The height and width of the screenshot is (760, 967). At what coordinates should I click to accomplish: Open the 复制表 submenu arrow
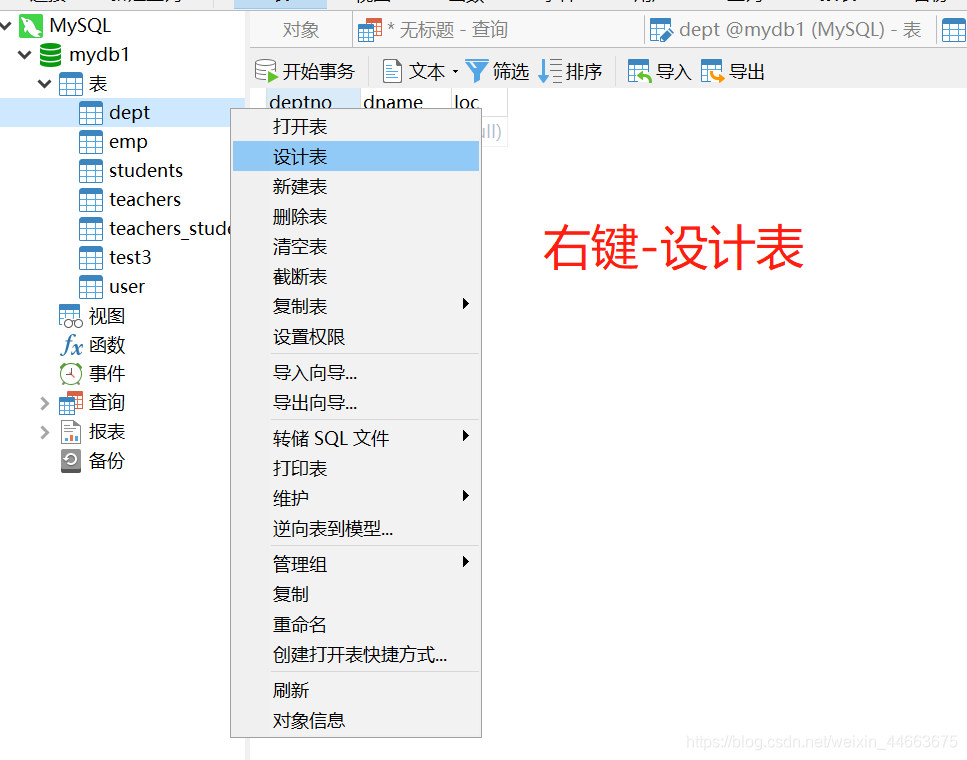coord(466,304)
